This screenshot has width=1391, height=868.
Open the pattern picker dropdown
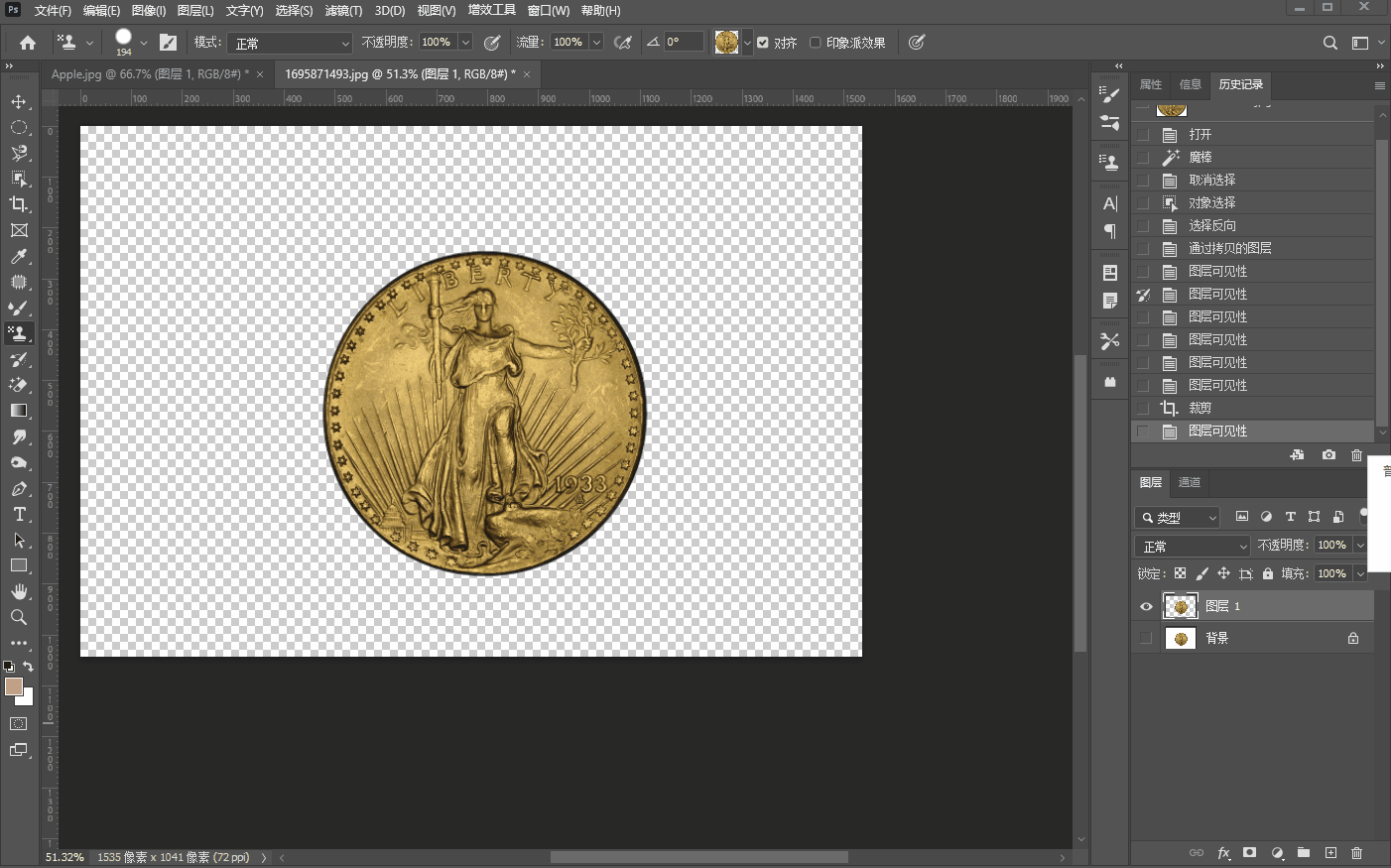click(x=747, y=43)
